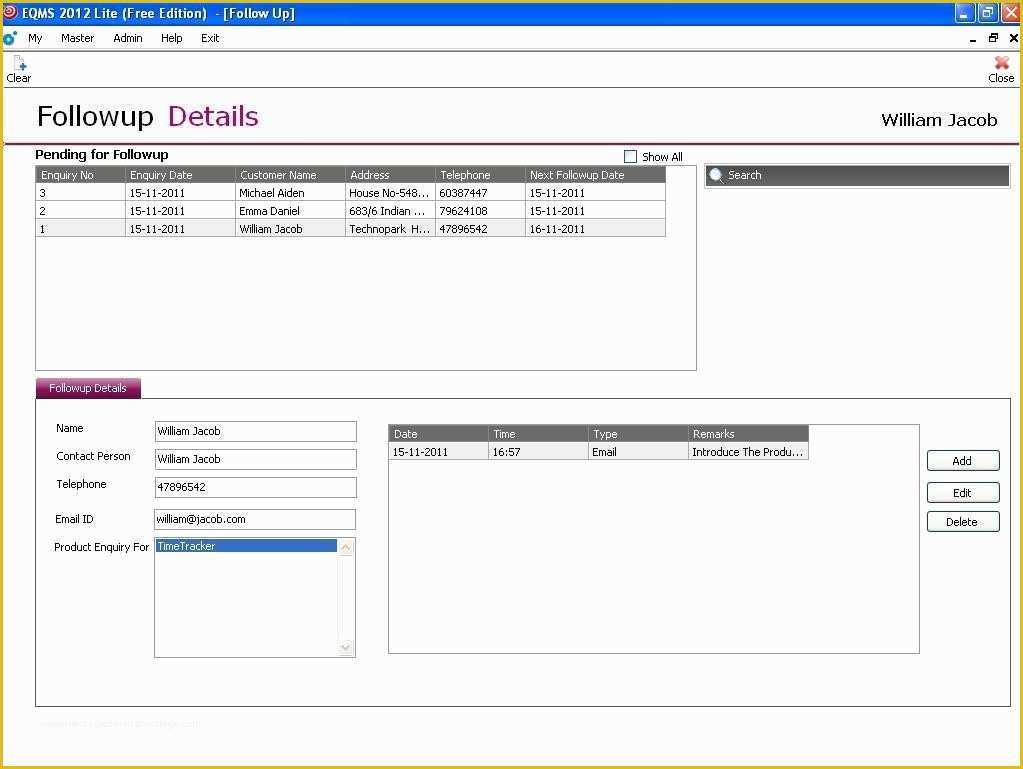Minimize the inner Follow Up window
Viewport: 1023px width, 769px height.
coord(973,38)
